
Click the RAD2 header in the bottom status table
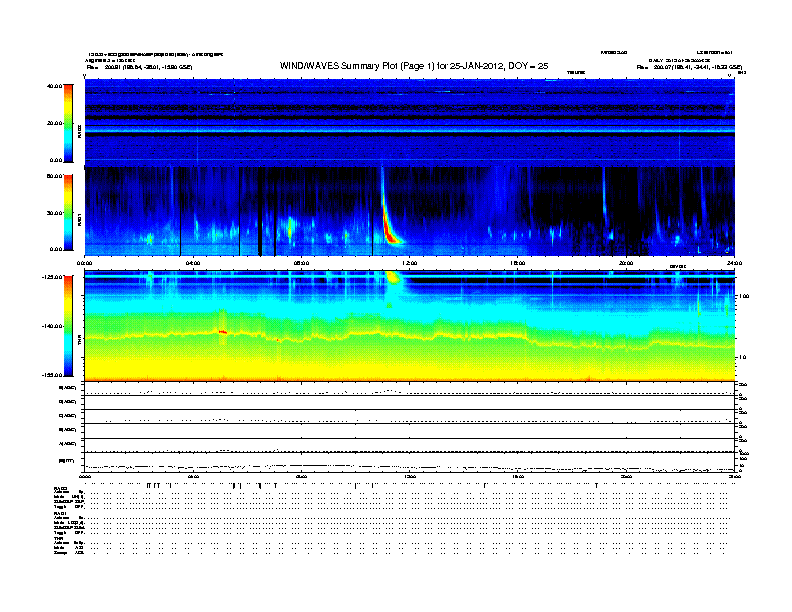point(60,488)
